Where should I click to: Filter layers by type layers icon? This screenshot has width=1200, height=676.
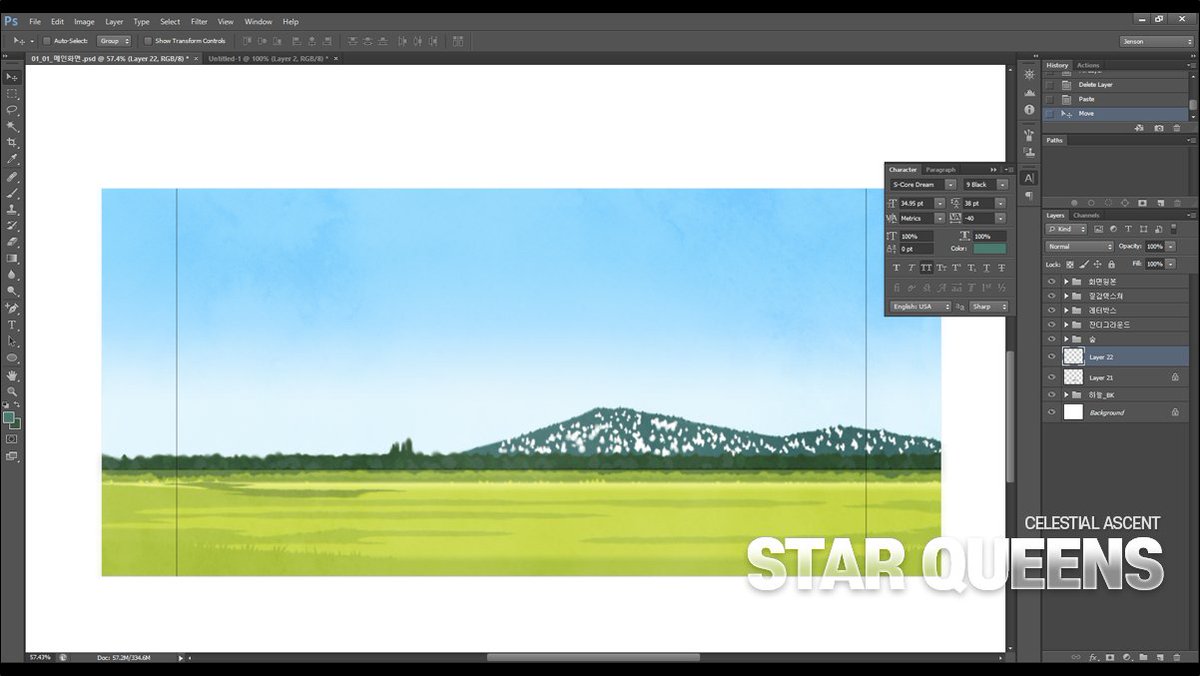pyautogui.click(x=1128, y=229)
